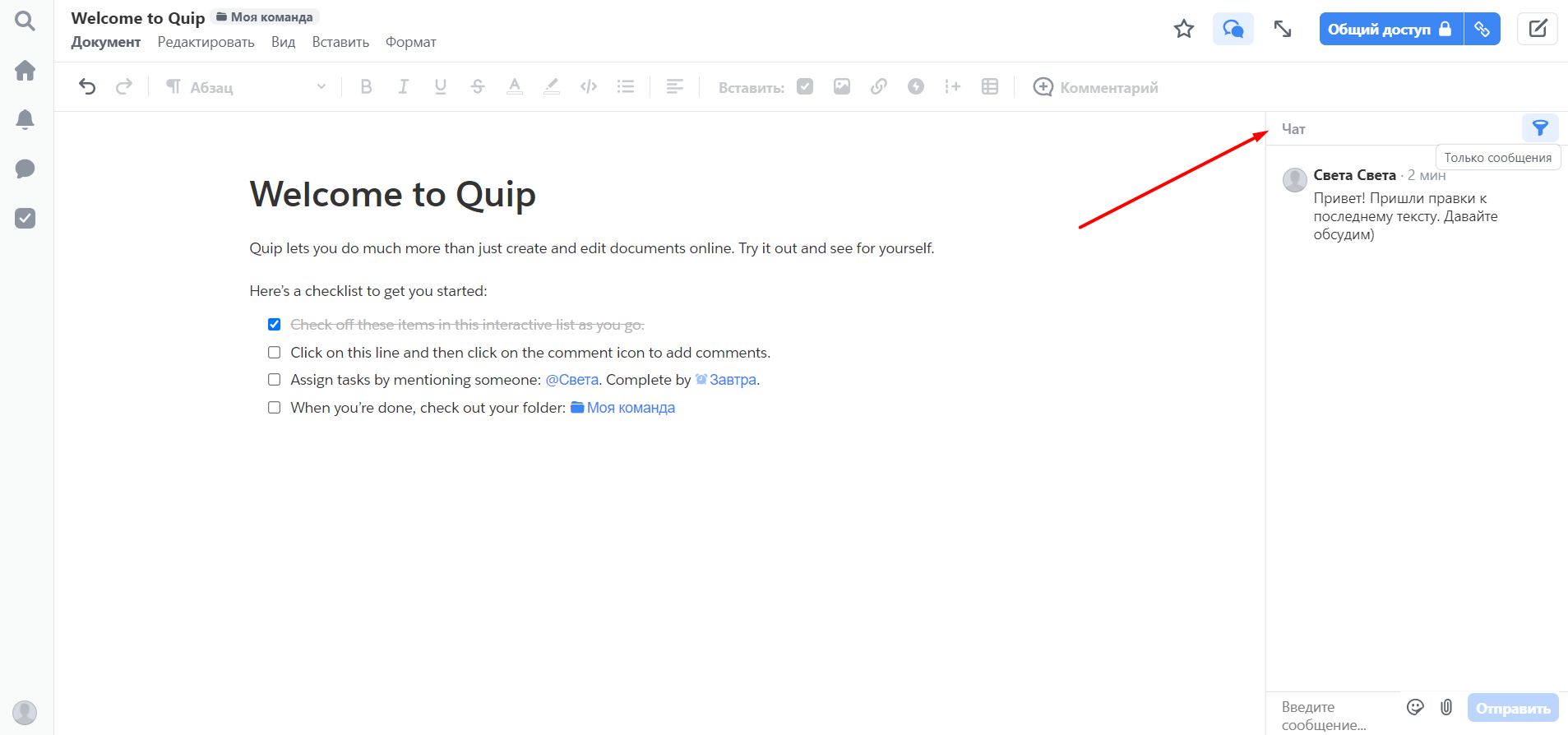Open search in the left sidebar
Image resolution: width=1568 pixels, height=735 pixels.
[25, 21]
